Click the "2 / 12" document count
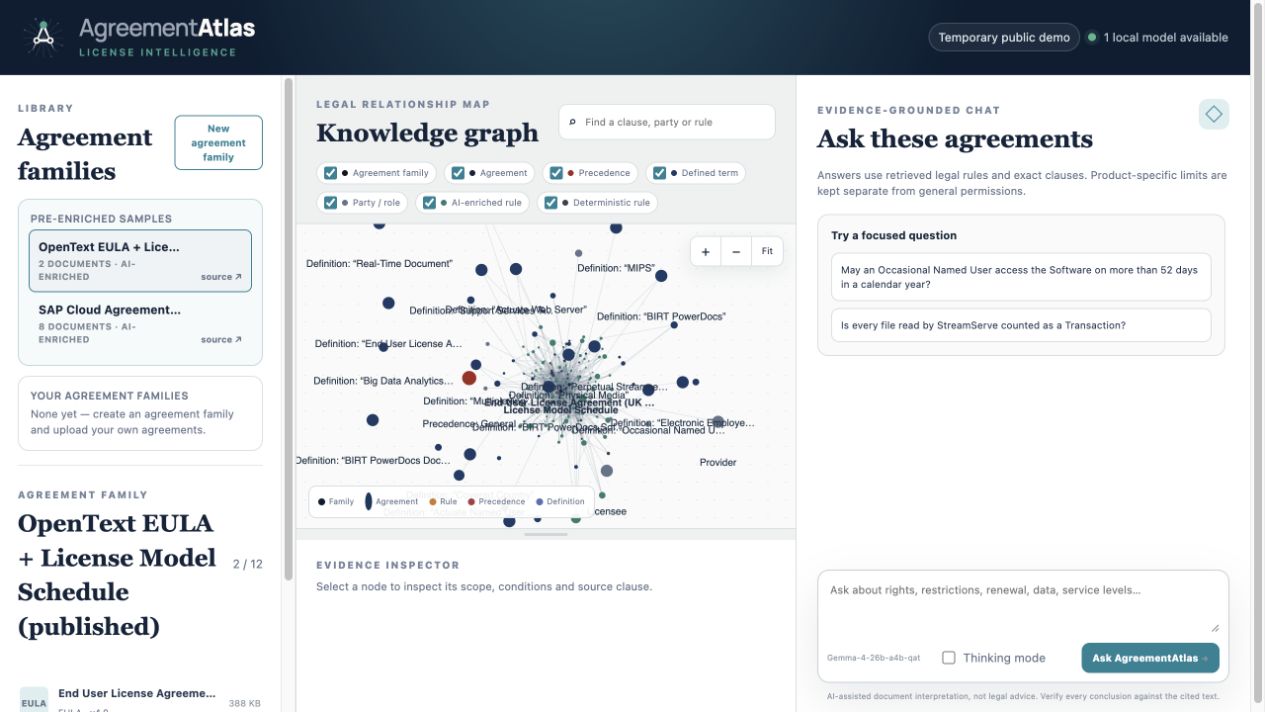The height and width of the screenshot is (712, 1265). point(248,564)
